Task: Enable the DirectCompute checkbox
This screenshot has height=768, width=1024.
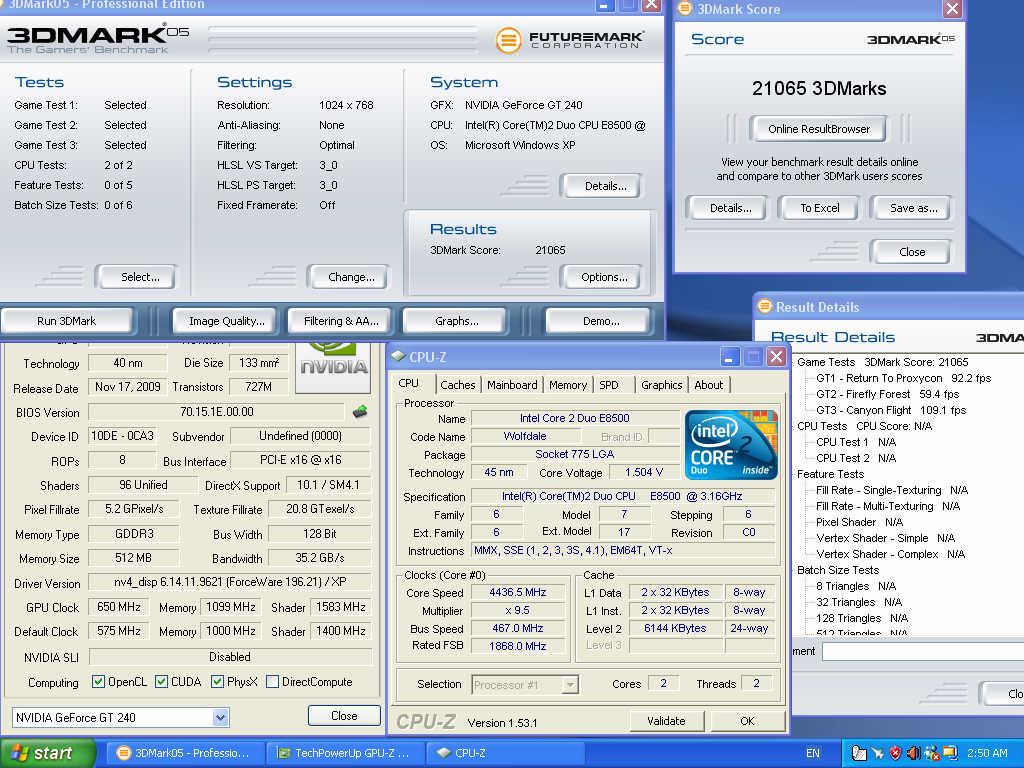Action: click(x=272, y=682)
